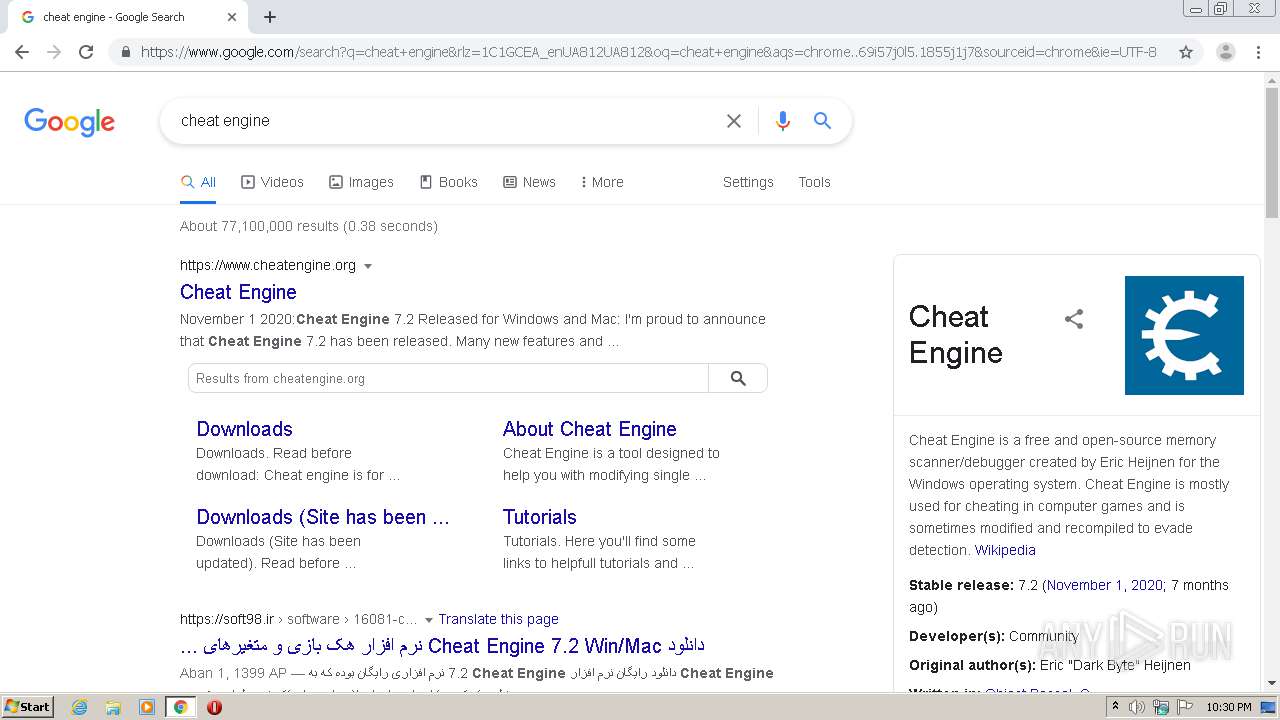1280x720 pixels.
Task: Open Downloads (Site has been ... sitelink
Action: pyautogui.click(x=323, y=517)
